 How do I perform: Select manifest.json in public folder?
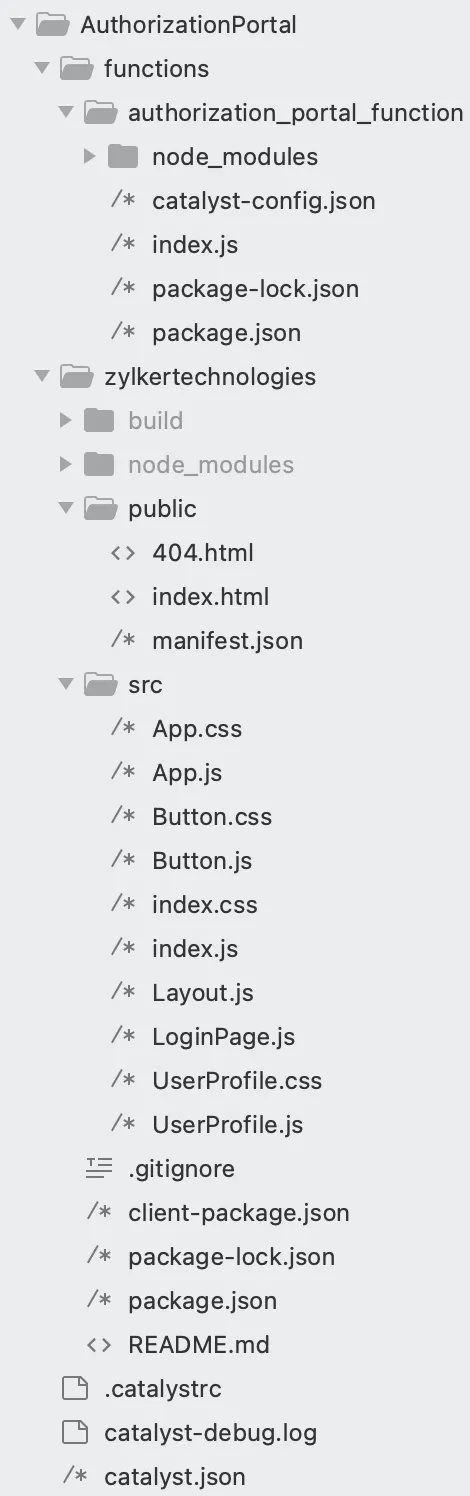pyautogui.click(x=228, y=641)
